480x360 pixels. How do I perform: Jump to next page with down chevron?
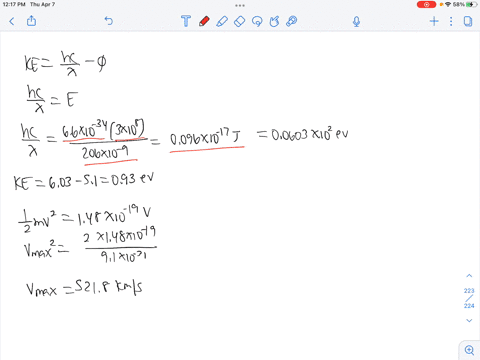[x=469, y=320]
